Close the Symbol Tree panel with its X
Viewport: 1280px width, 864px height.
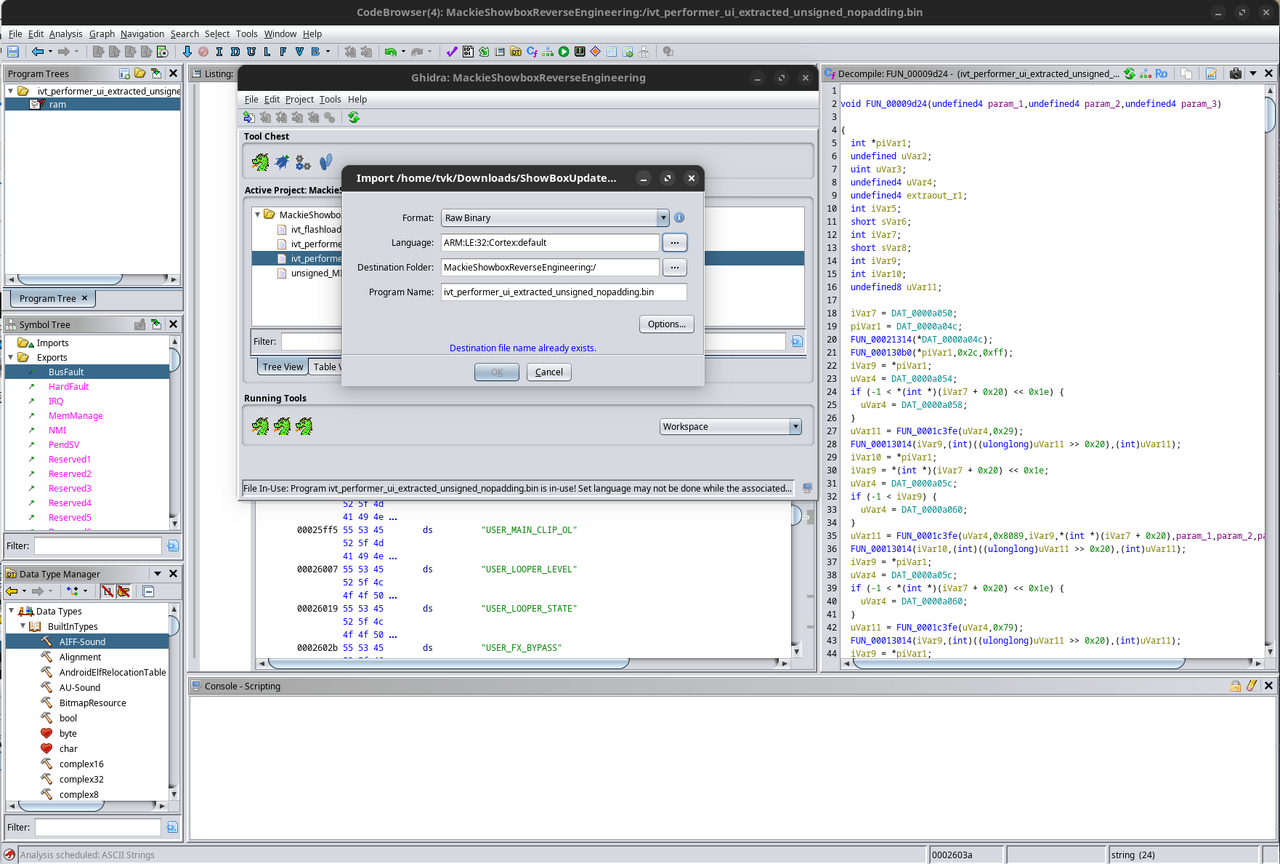click(x=173, y=324)
